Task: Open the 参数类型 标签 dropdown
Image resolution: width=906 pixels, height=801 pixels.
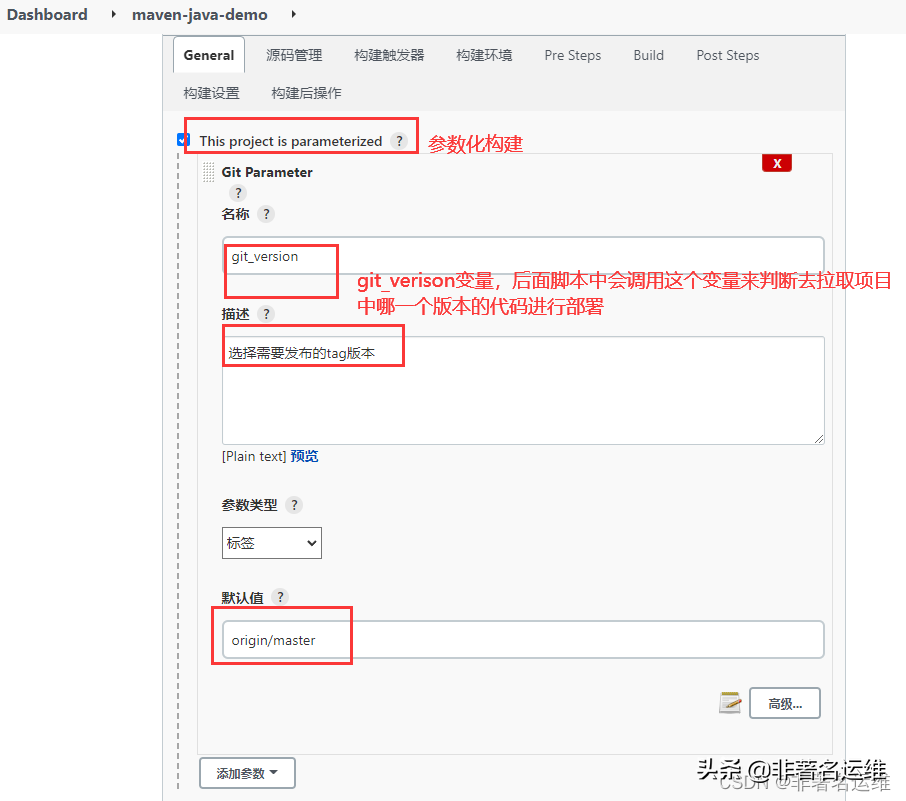Action: (271, 542)
